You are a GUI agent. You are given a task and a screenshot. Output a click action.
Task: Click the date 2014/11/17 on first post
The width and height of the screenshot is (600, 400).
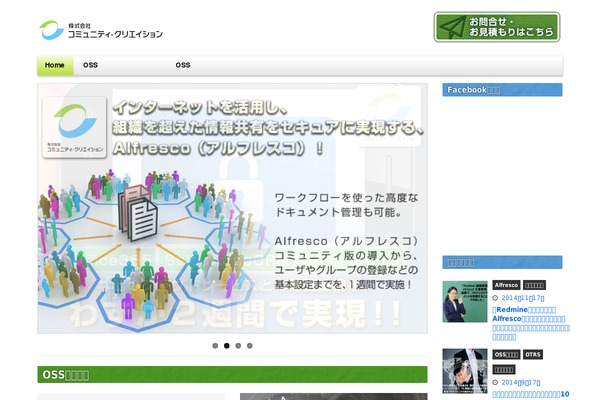(x=523, y=298)
